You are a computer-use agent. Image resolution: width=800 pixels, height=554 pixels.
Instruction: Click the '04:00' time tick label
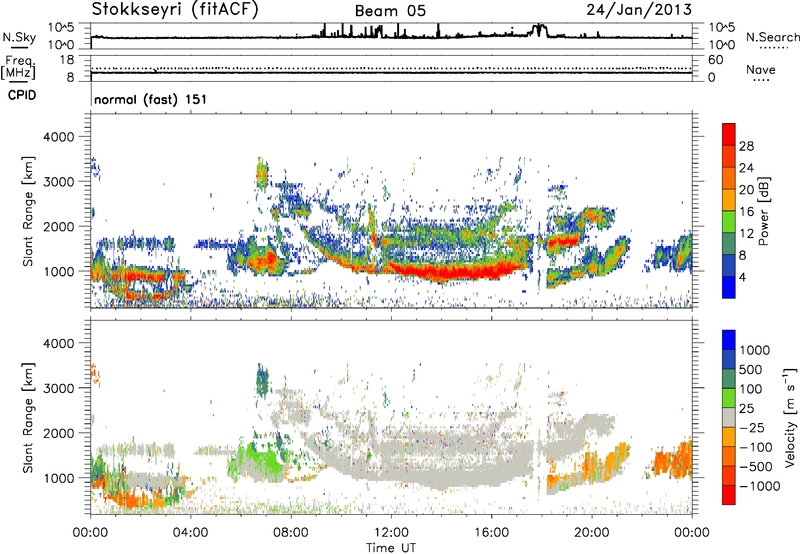pos(190,533)
